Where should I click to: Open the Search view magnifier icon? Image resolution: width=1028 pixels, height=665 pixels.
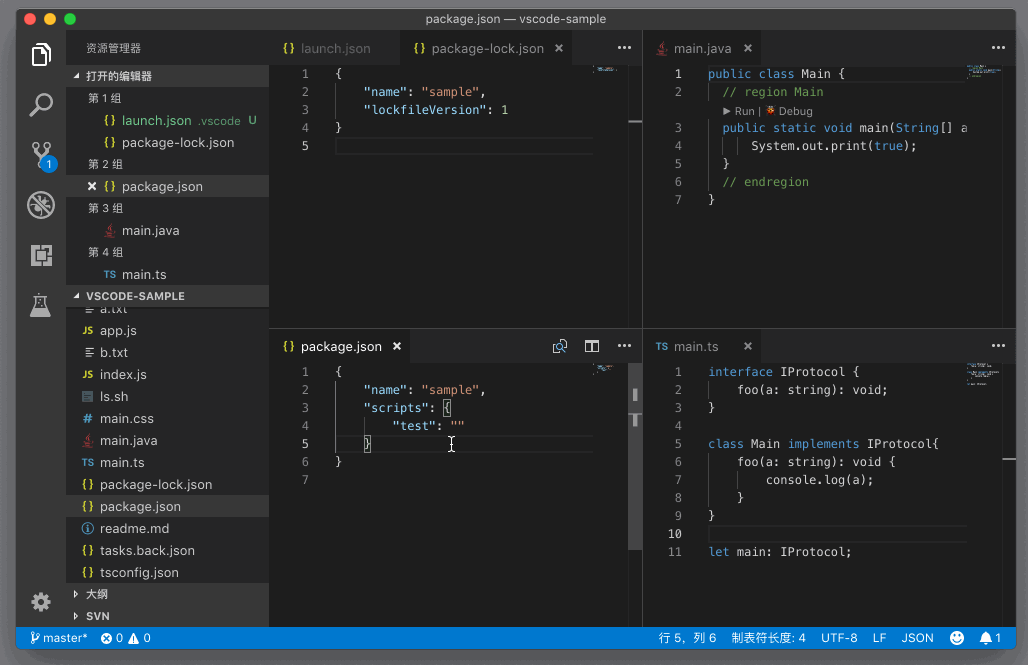pyautogui.click(x=41, y=104)
